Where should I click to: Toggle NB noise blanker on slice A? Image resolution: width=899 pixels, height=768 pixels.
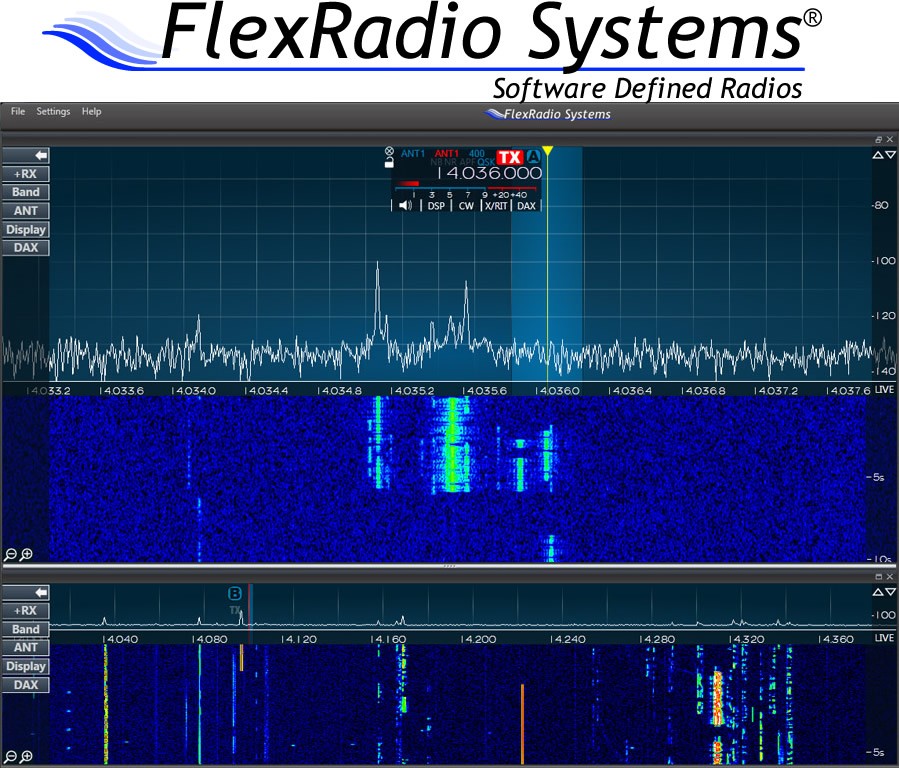point(436,163)
